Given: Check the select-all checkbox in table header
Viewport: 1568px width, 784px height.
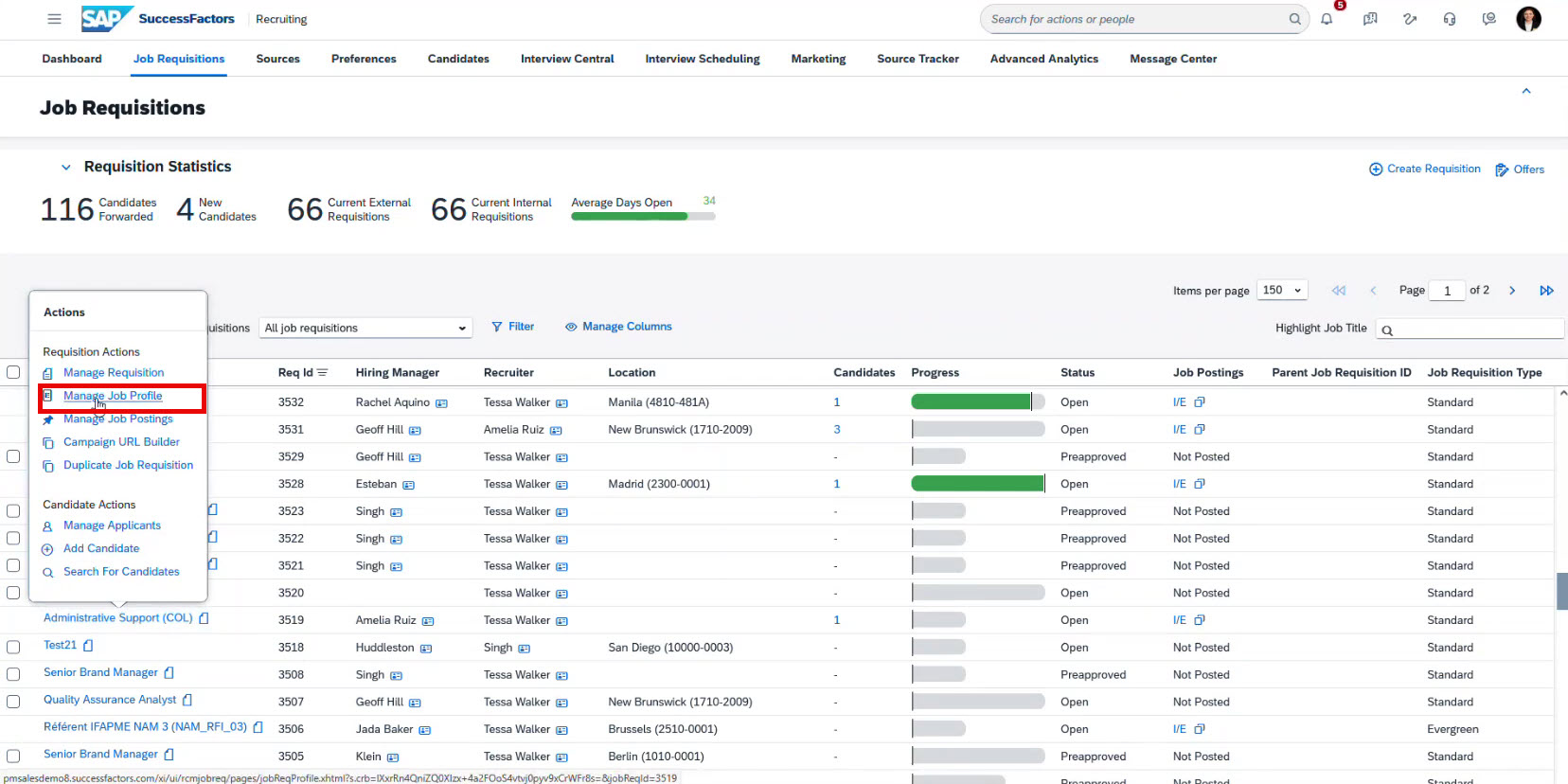Looking at the screenshot, I should coord(13,372).
